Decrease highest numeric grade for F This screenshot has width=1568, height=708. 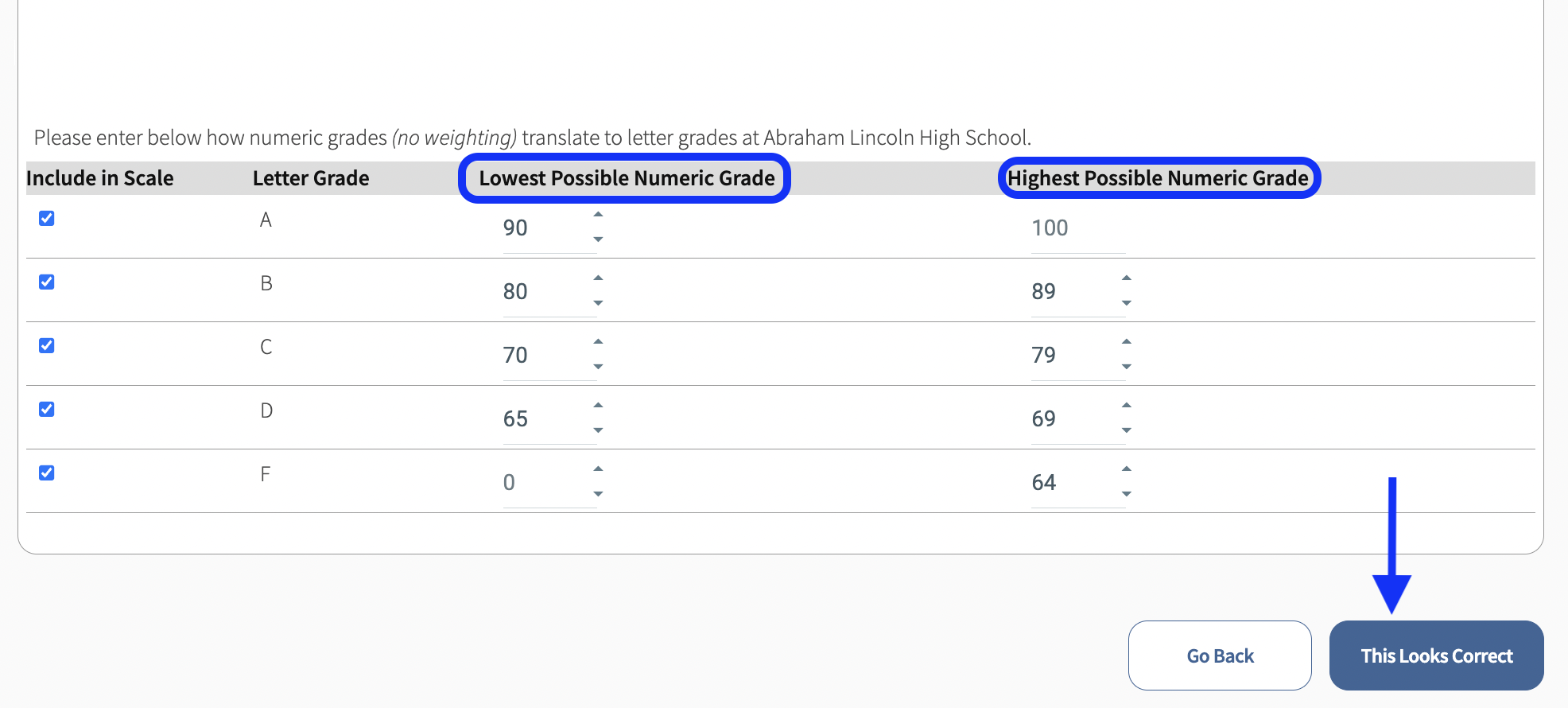[1127, 494]
